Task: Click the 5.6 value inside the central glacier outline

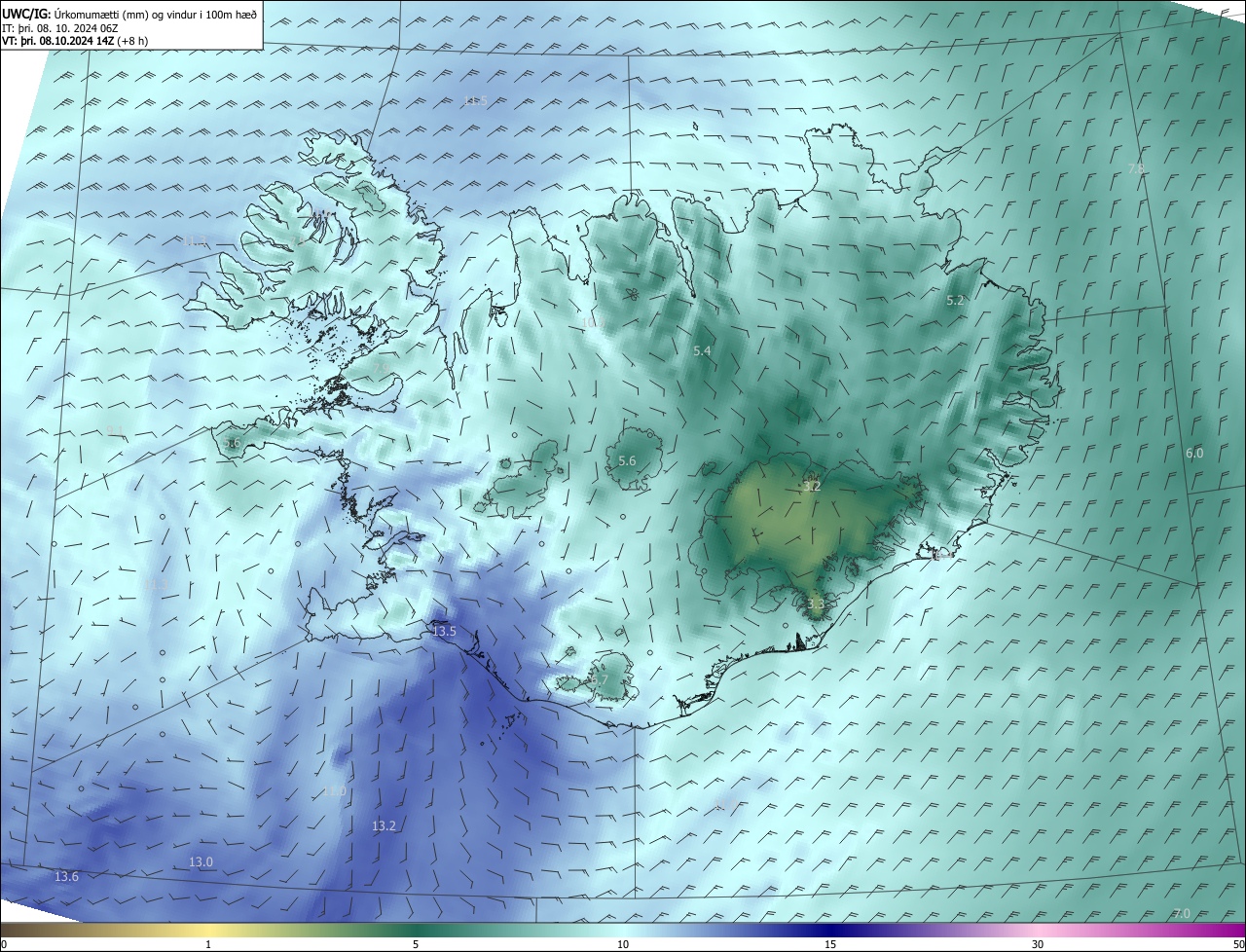Action: tap(627, 461)
